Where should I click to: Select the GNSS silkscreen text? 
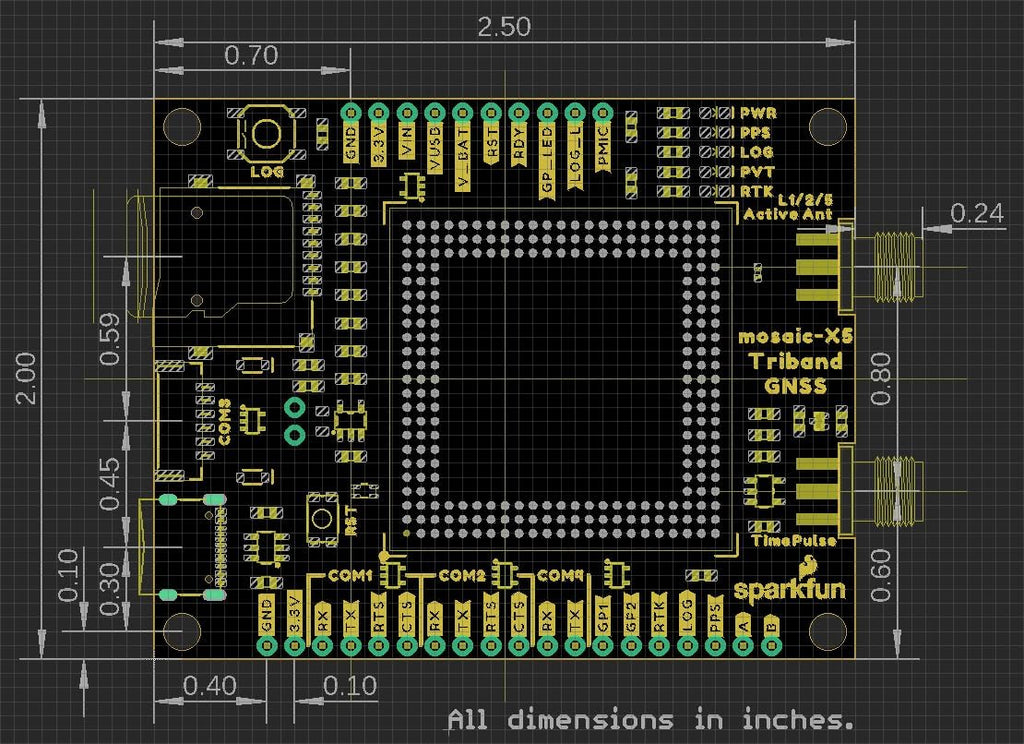pyautogui.click(x=795, y=386)
